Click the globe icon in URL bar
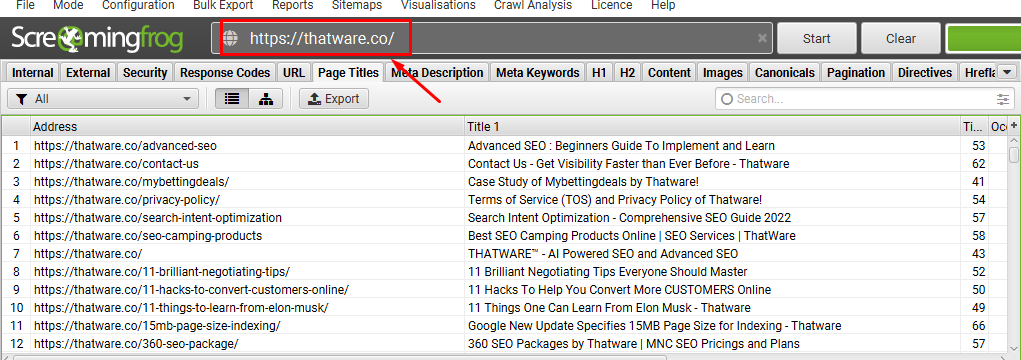The image size is (1021, 360). pyautogui.click(x=231, y=38)
